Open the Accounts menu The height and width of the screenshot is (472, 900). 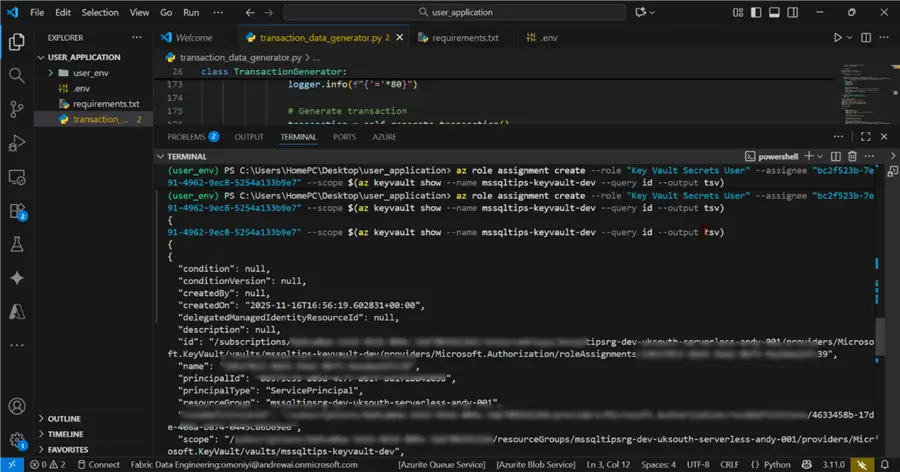[x=17, y=407]
